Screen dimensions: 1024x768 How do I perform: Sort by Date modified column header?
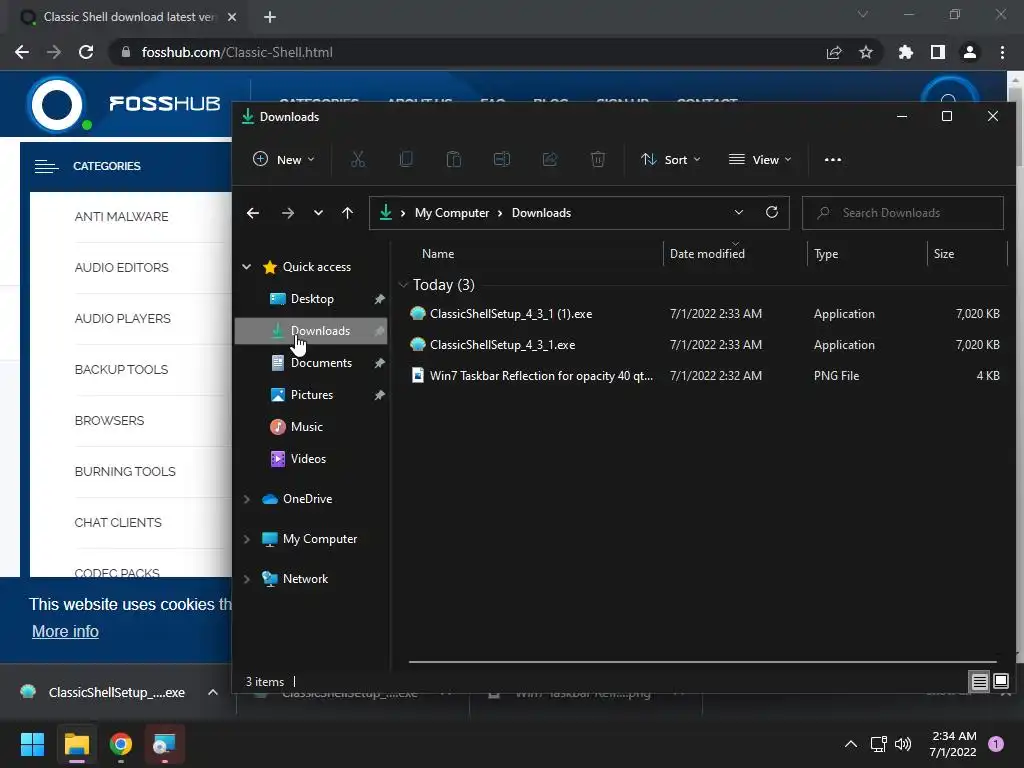pyautogui.click(x=707, y=253)
